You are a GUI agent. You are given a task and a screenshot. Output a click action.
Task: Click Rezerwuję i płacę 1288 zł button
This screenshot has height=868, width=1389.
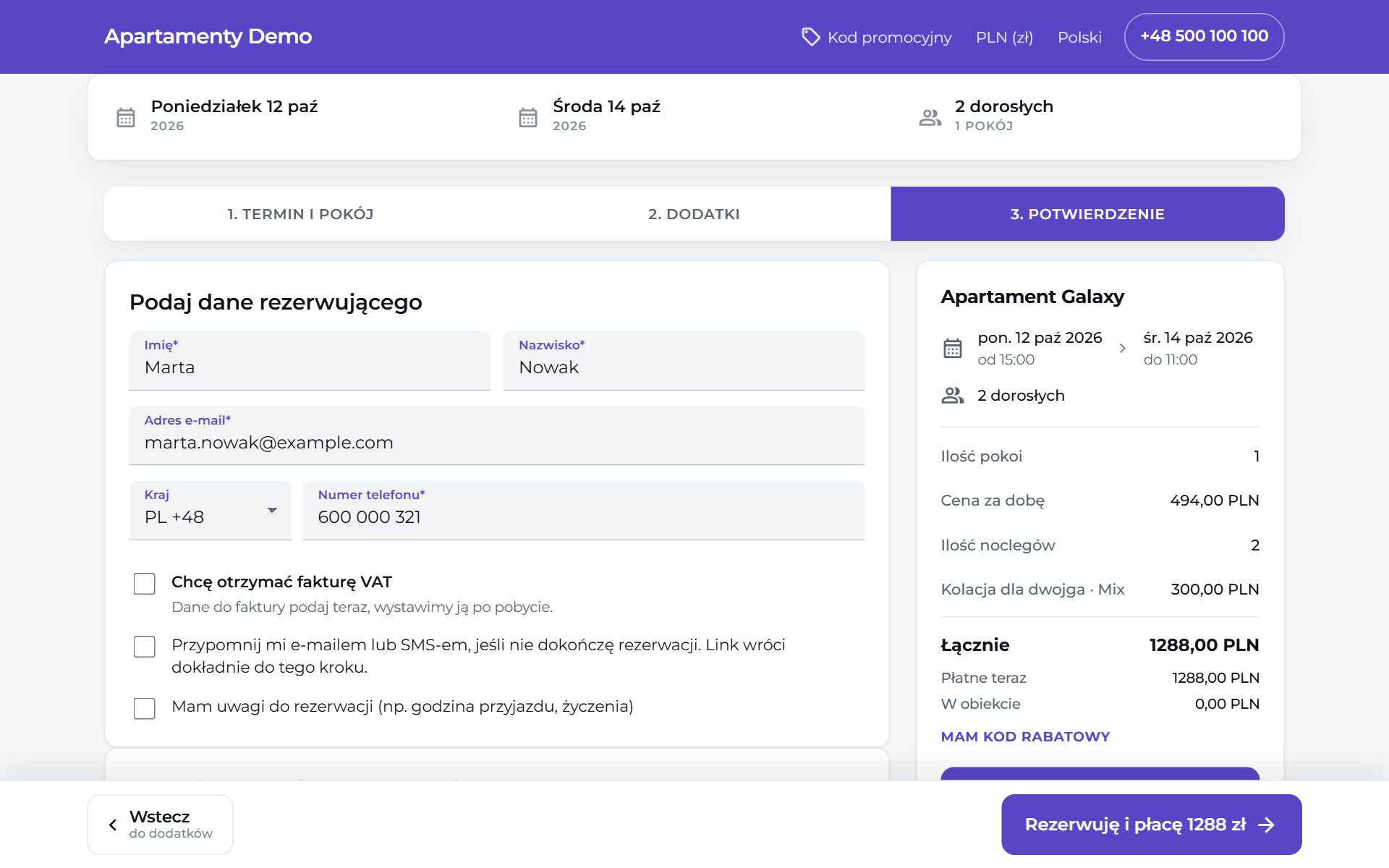[1152, 825]
